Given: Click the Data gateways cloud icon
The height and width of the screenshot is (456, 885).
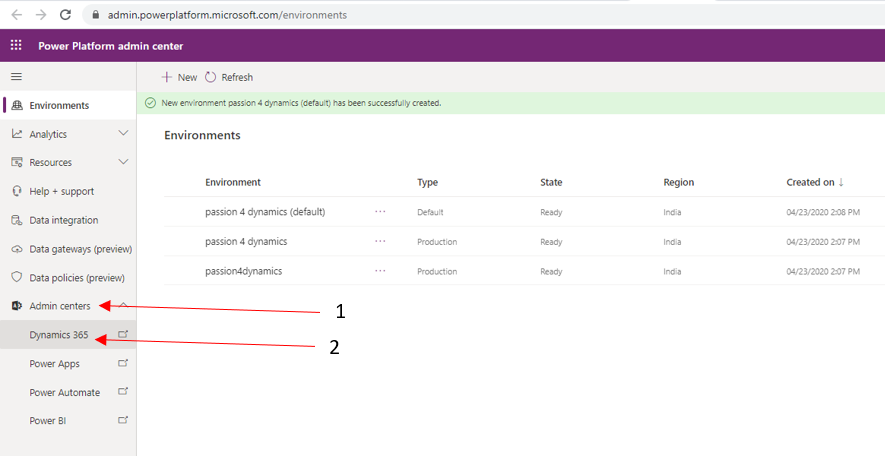Looking at the screenshot, I should click(x=17, y=249).
